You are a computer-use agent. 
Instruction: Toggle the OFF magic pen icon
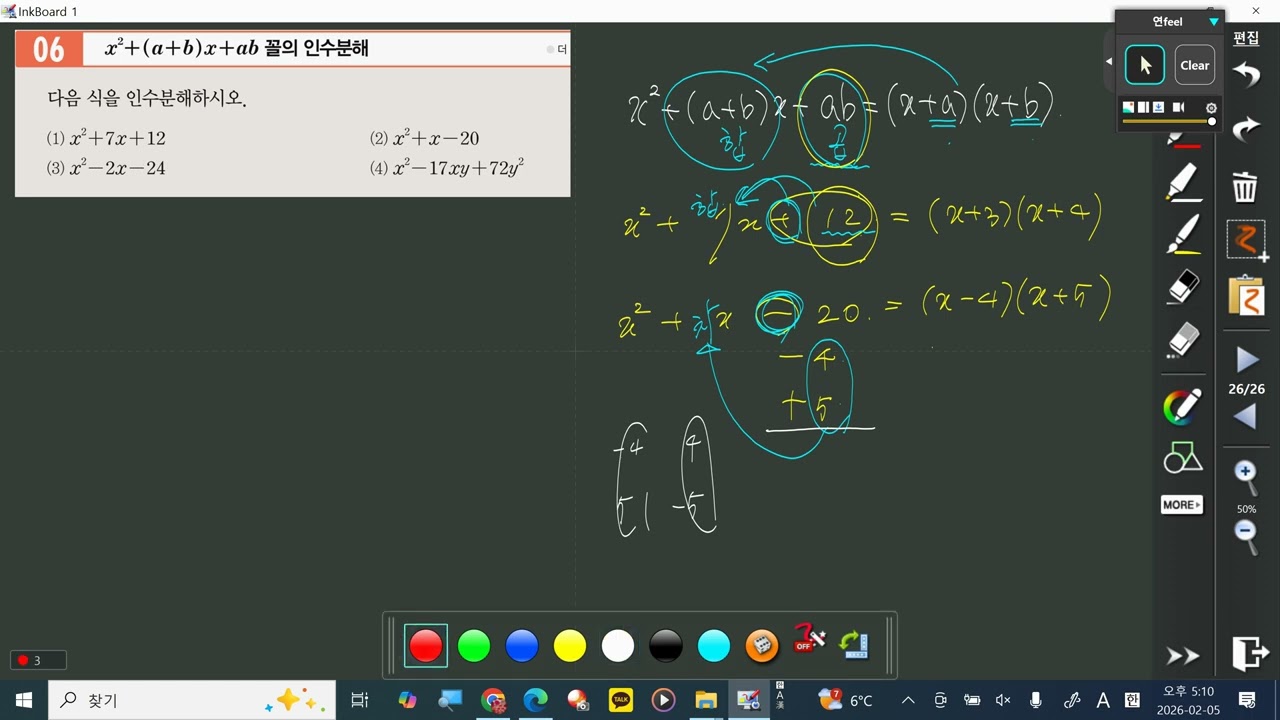(808, 639)
